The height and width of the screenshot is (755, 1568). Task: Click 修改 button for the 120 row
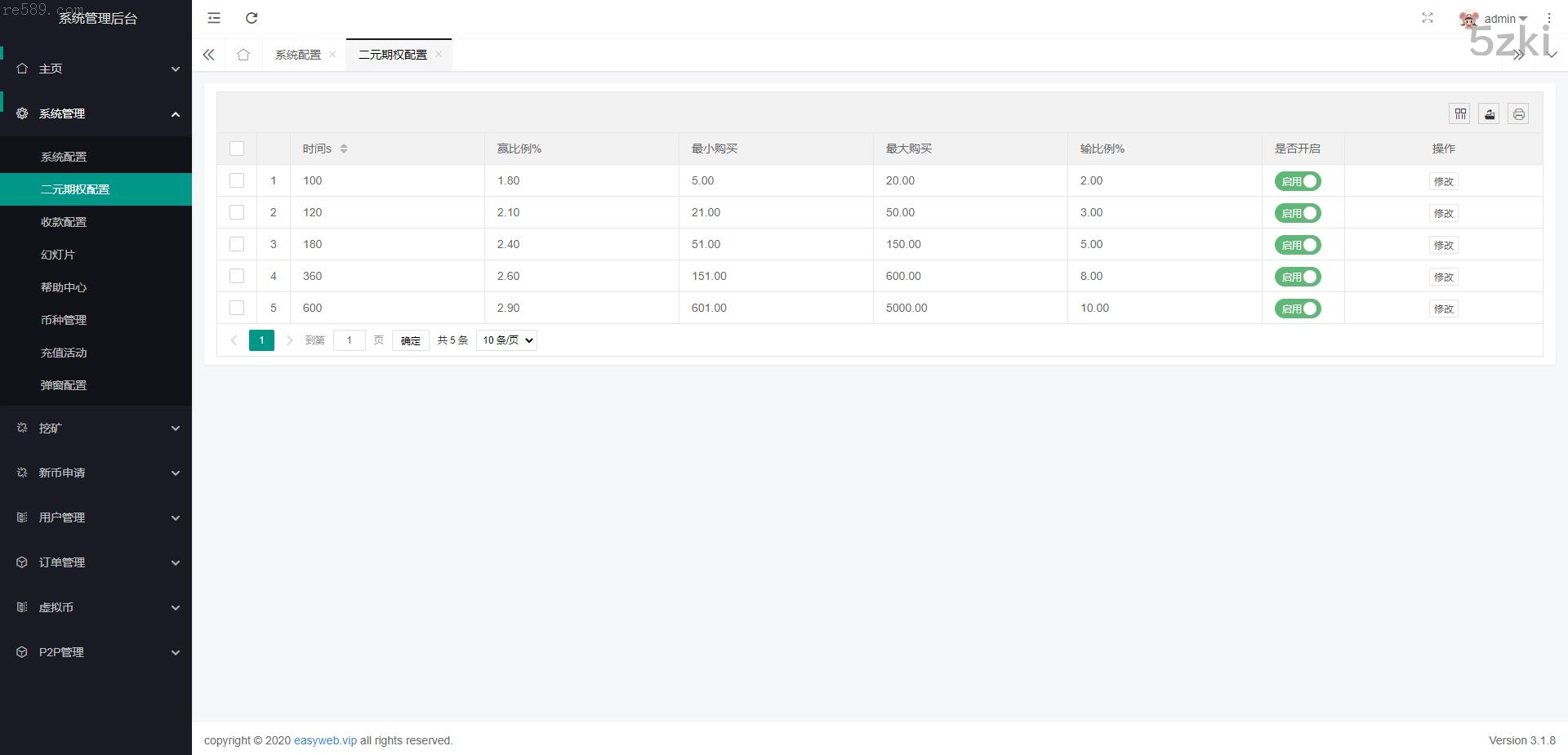[1443, 213]
